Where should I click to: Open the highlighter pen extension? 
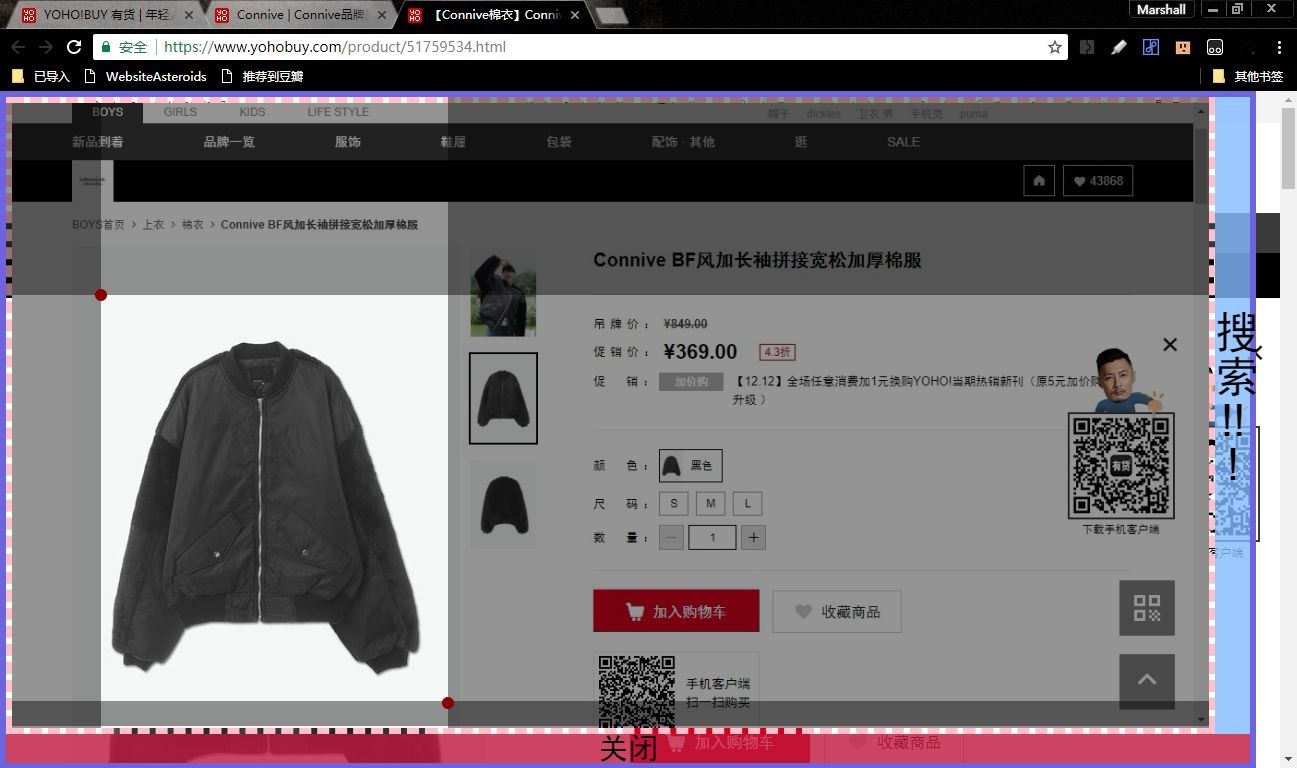click(1119, 47)
